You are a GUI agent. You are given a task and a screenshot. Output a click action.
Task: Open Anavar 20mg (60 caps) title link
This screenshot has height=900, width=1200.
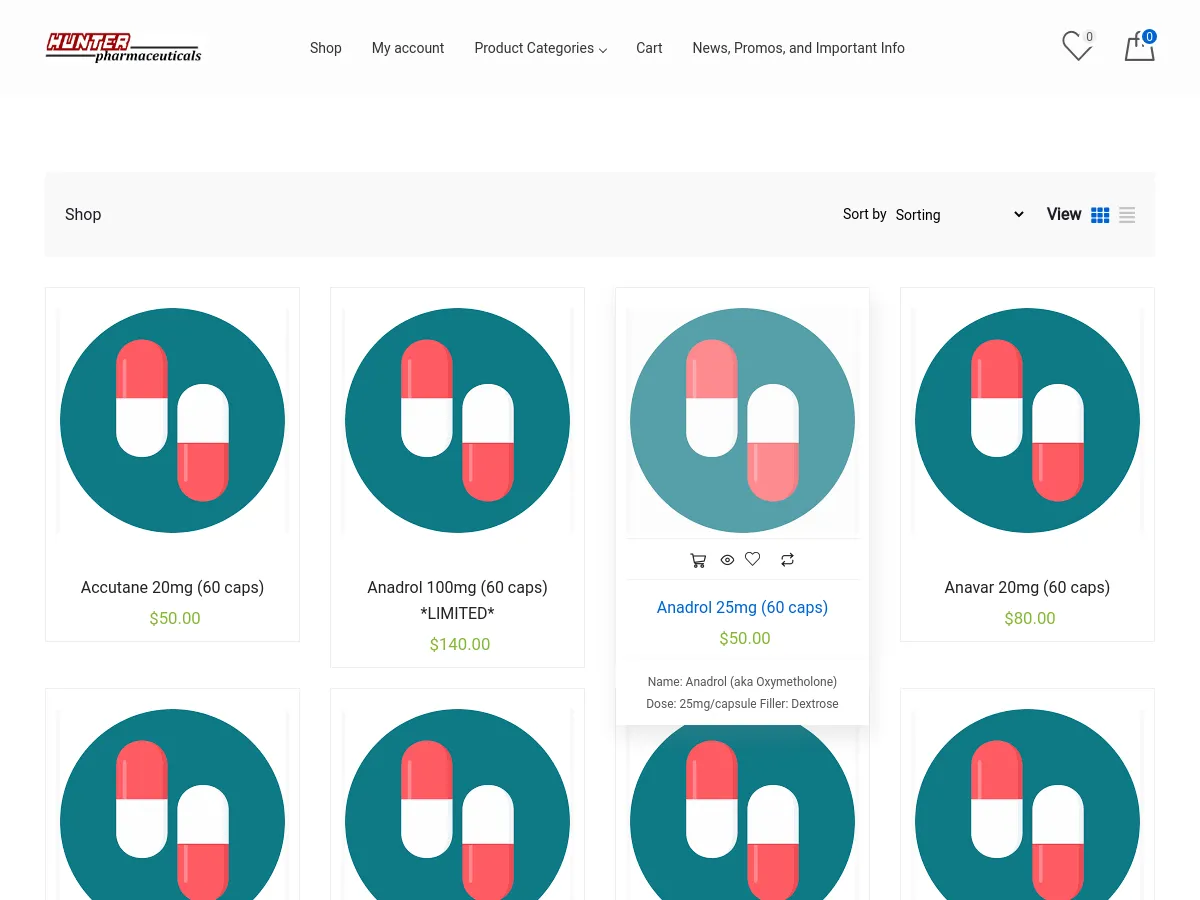pos(1027,587)
